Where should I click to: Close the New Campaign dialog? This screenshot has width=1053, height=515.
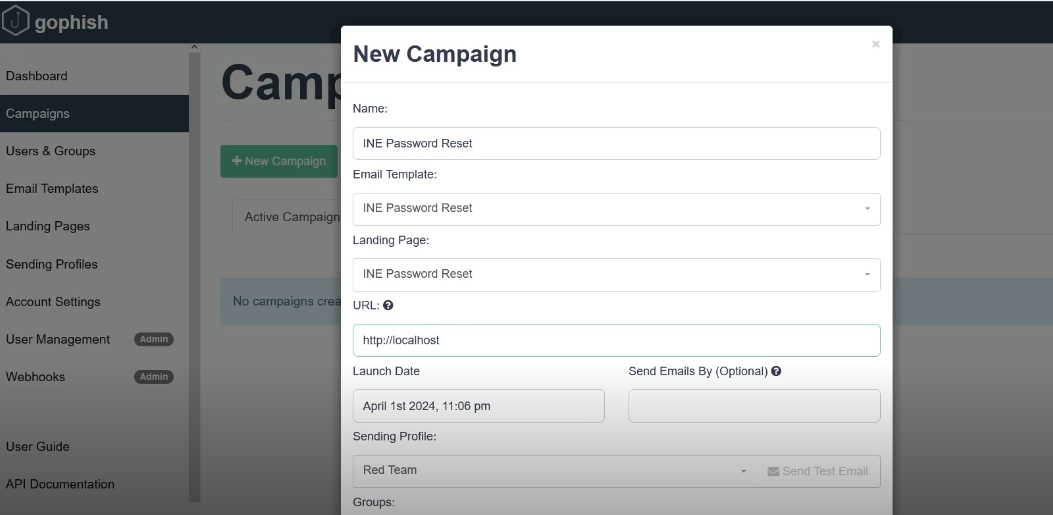(876, 44)
